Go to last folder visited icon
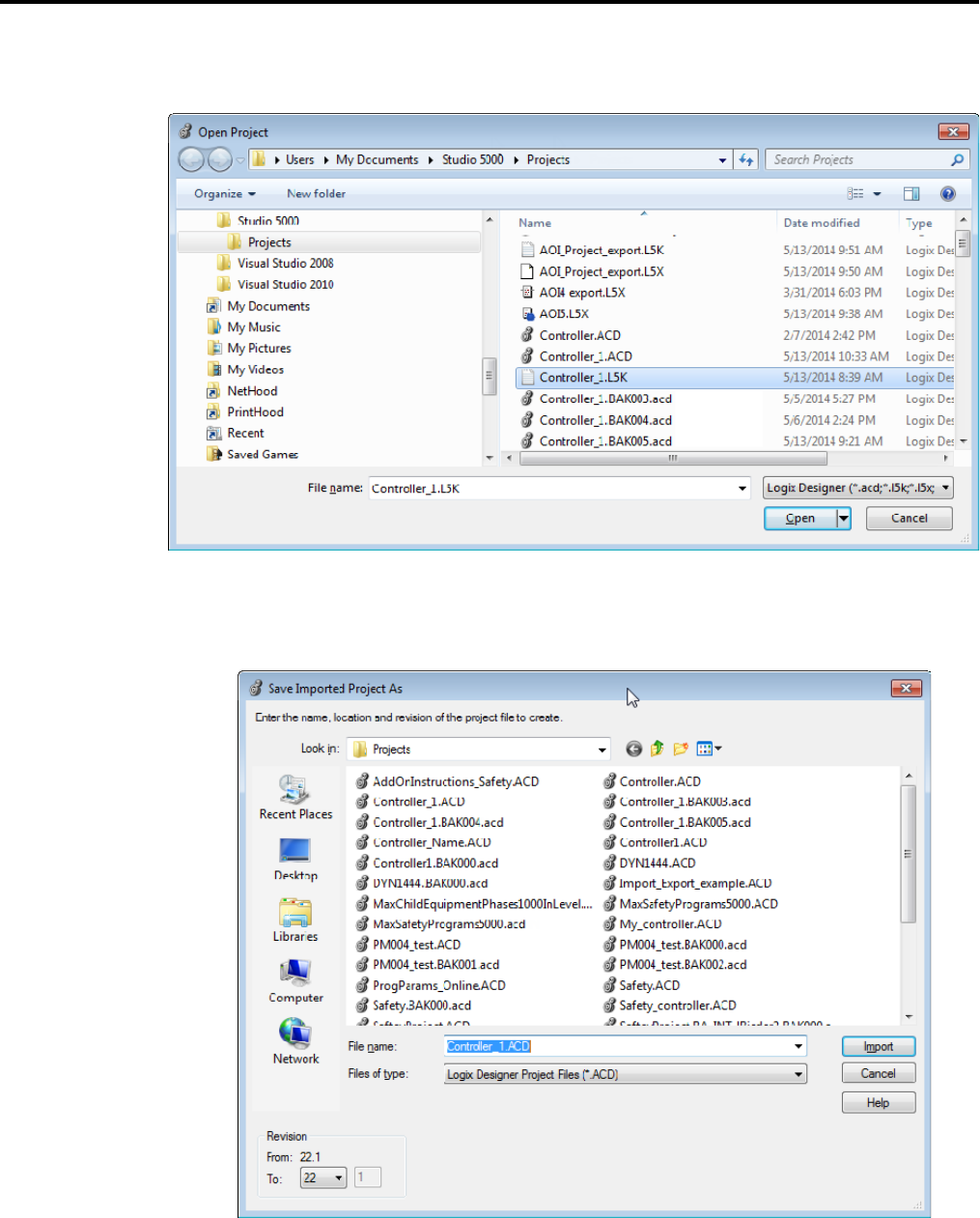 633,749
